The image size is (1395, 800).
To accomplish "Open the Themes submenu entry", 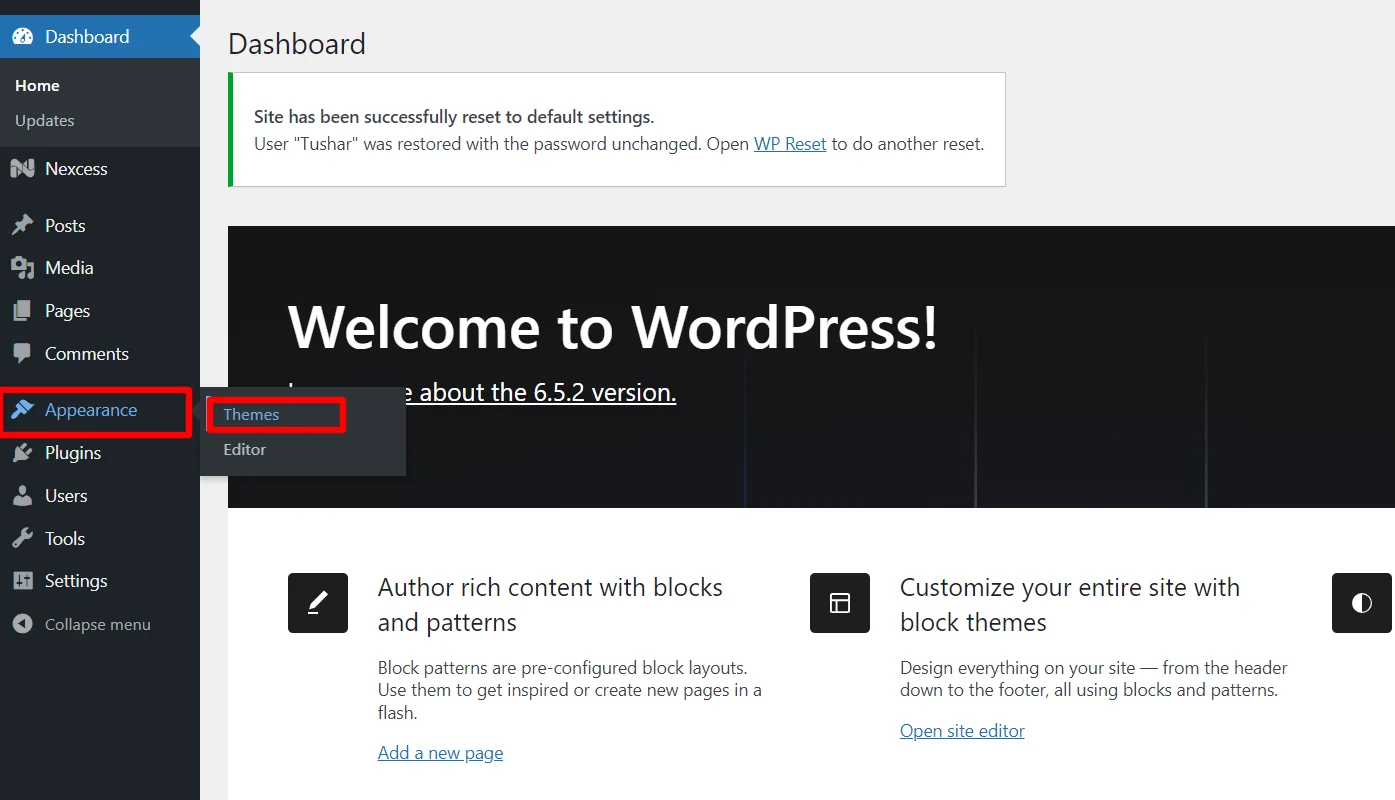I will coord(251,414).
